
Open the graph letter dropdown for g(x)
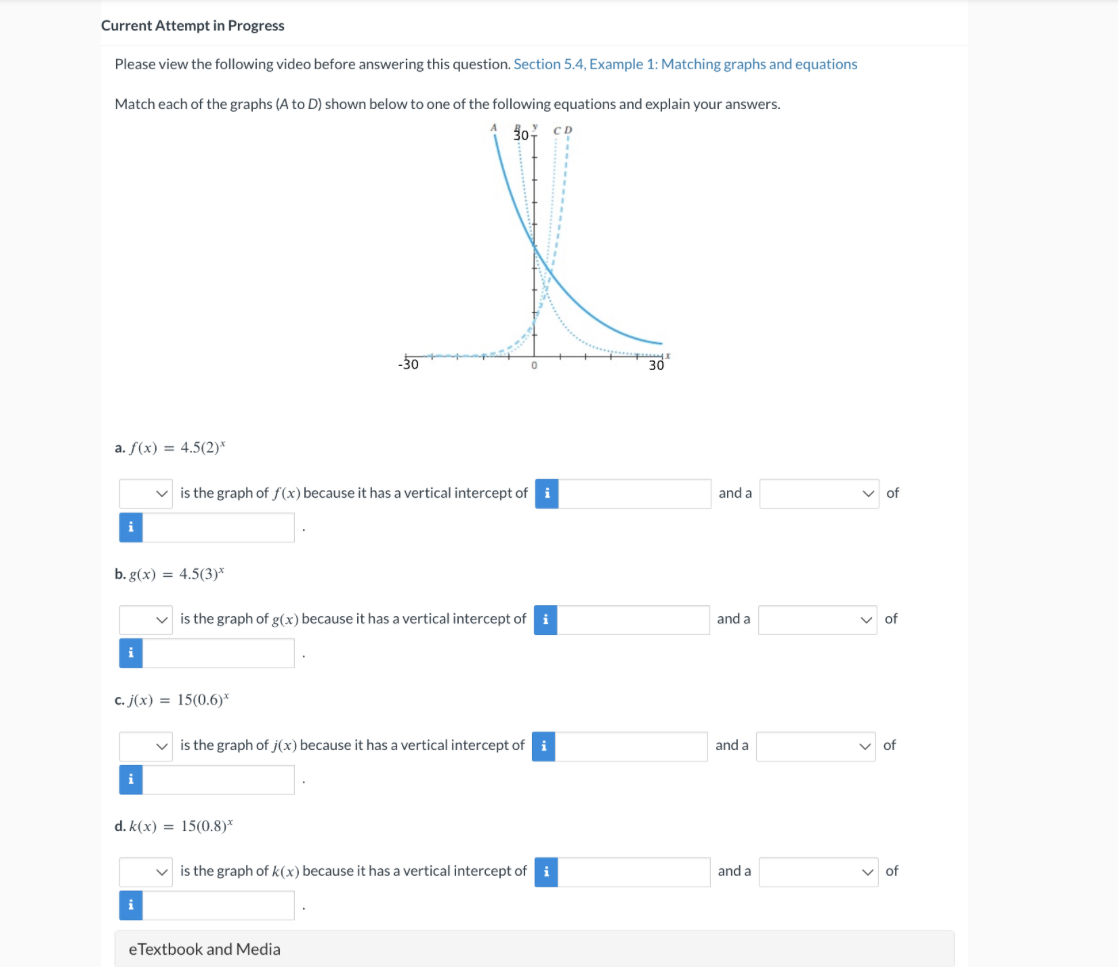[145, 619]
